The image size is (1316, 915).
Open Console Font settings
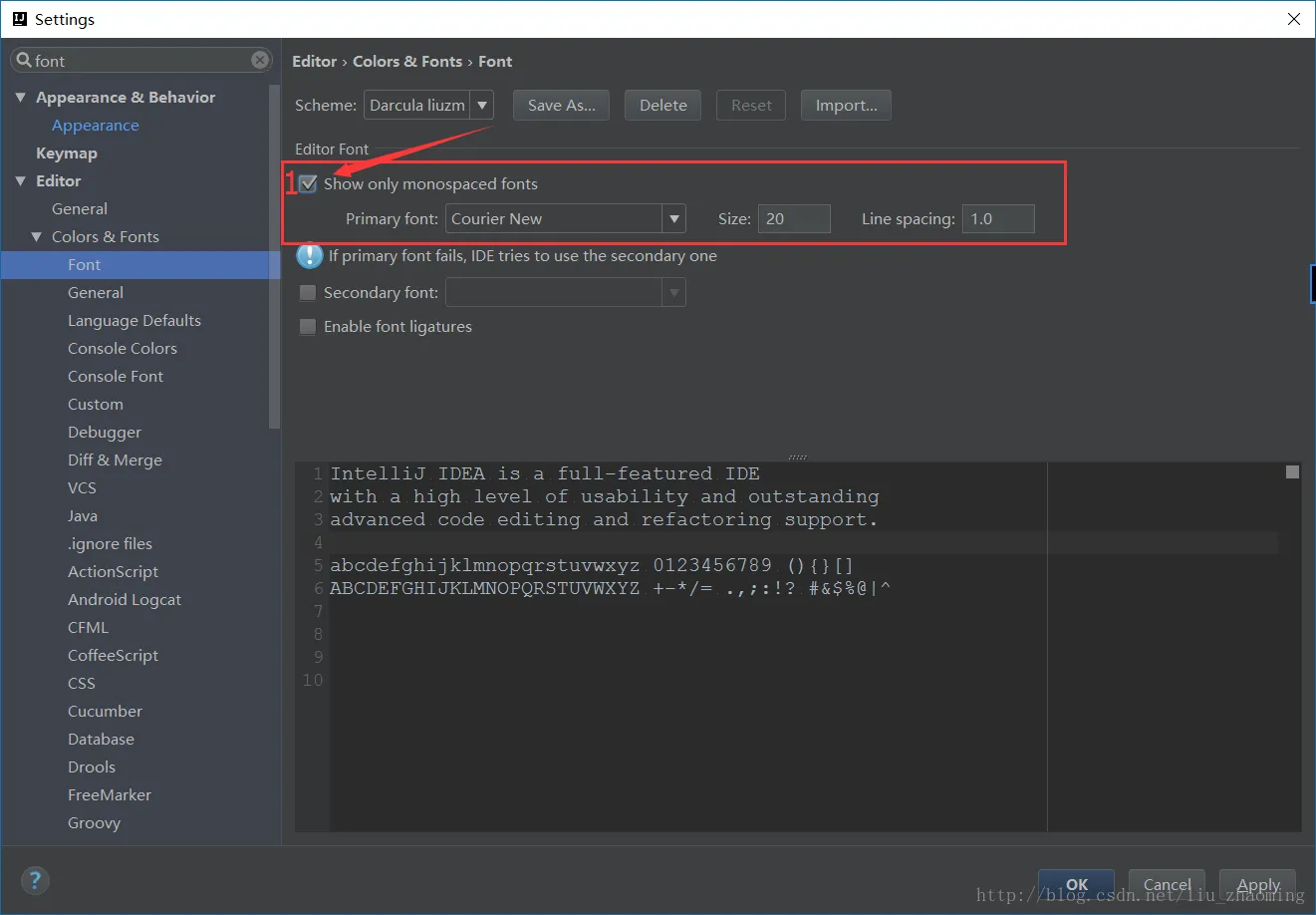tap(116, 376)
